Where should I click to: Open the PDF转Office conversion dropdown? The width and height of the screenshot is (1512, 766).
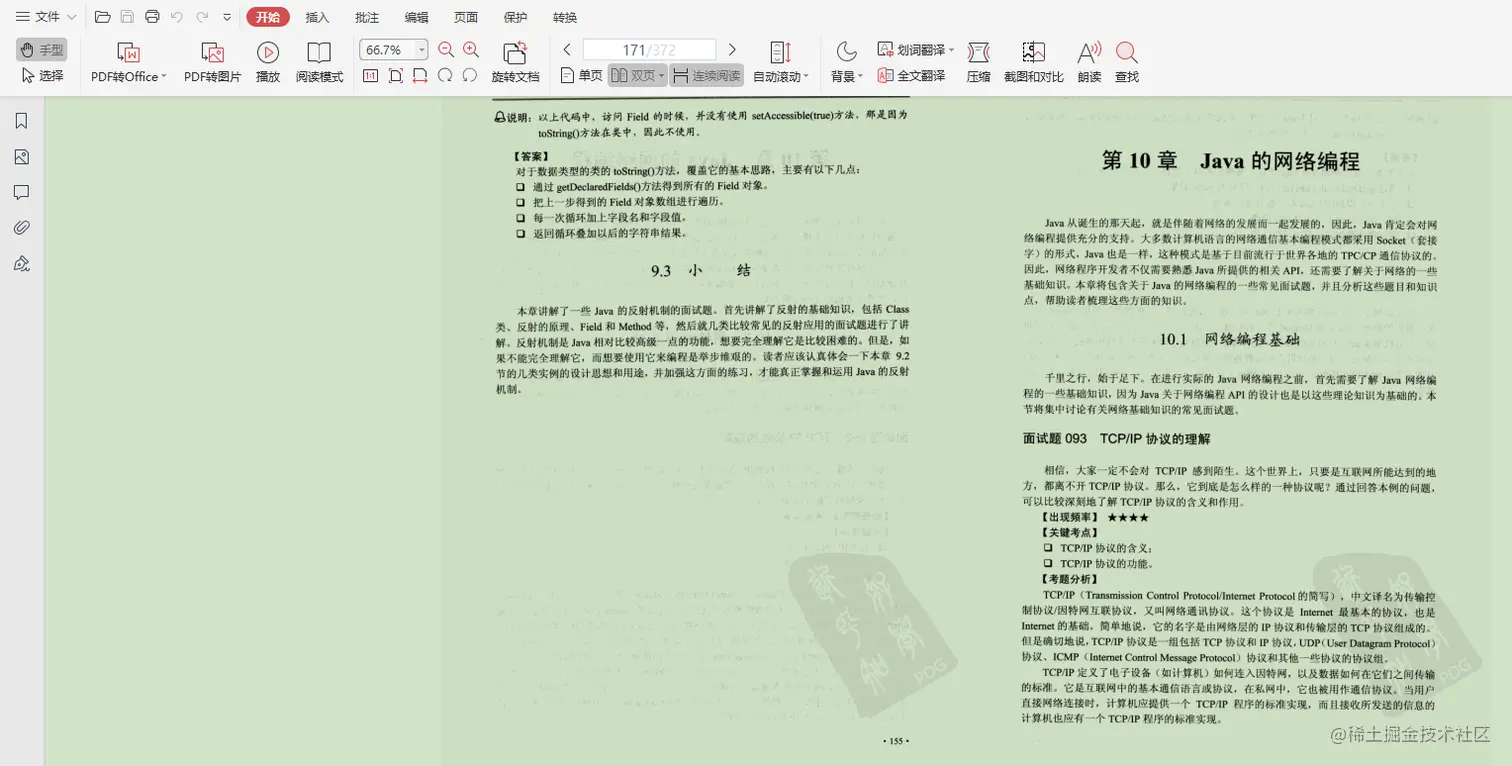click(128, 60)
